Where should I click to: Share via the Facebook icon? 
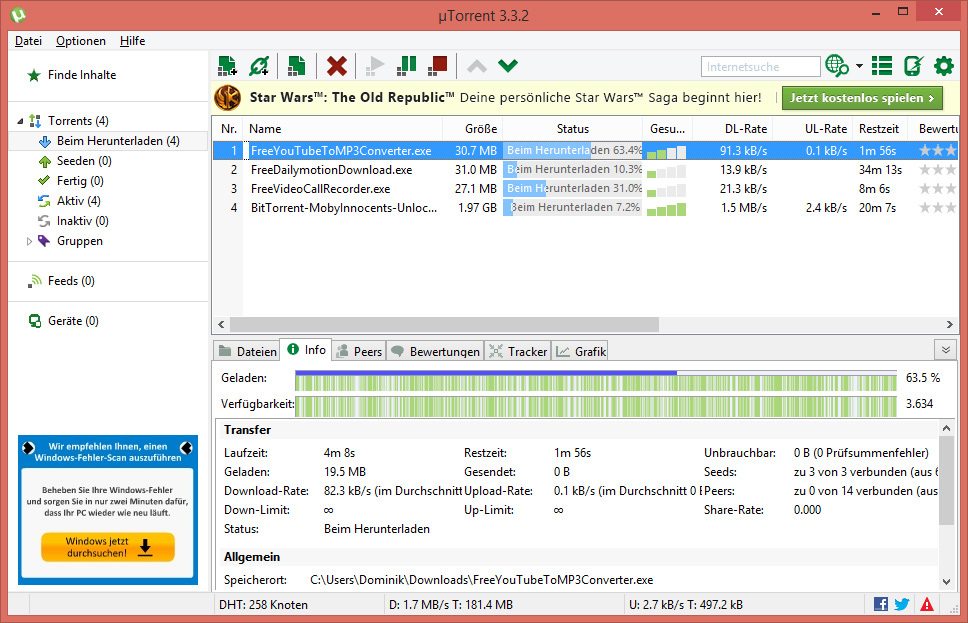(x=879, y=603)
